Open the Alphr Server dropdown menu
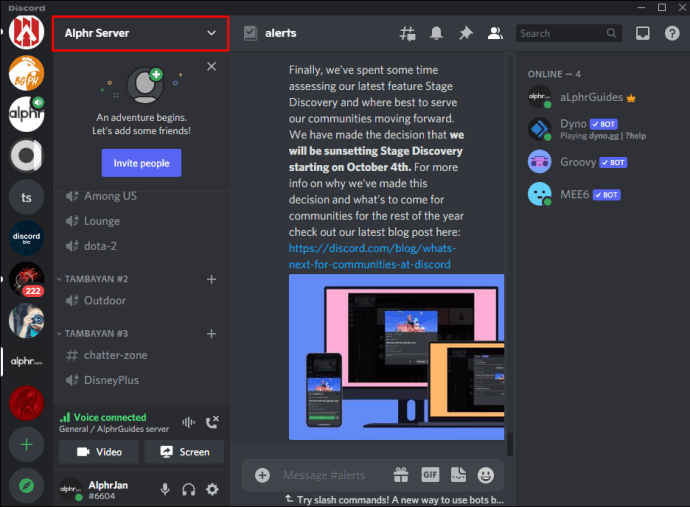The width and height of the screenshot is (690, 507). (141, 33)
